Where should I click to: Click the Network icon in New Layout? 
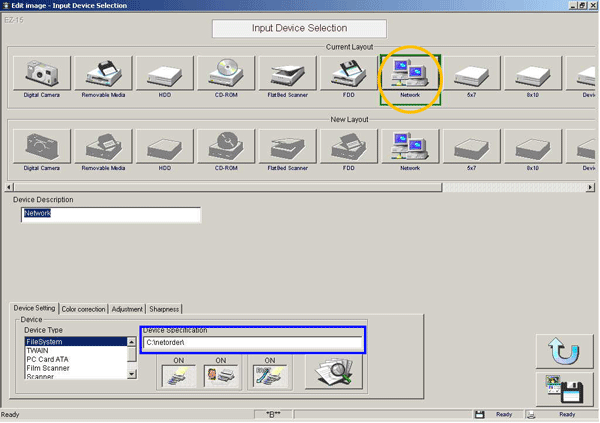pyautogui.click(x=410, y=150)
